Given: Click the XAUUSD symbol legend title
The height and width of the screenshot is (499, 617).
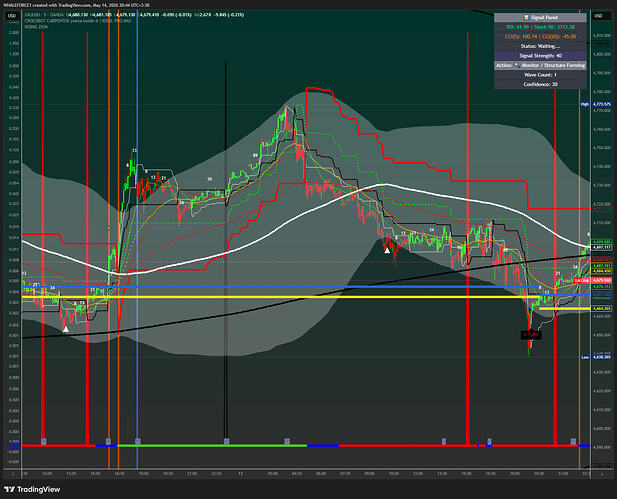Looking at the screenshot, I should 44,15.
